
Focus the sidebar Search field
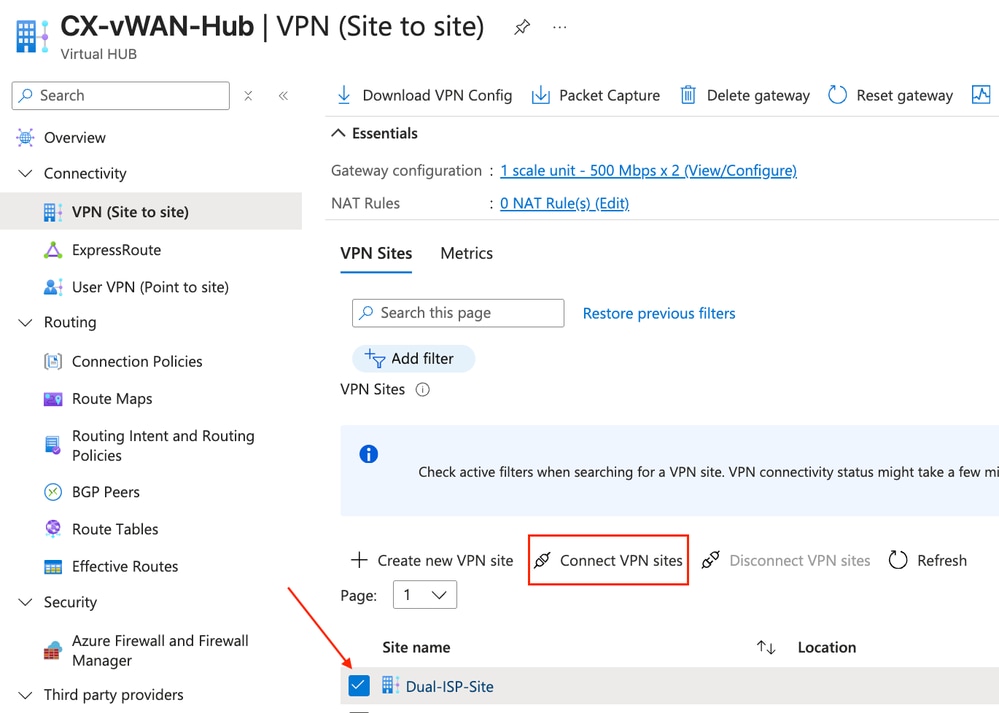coord(120,96)
